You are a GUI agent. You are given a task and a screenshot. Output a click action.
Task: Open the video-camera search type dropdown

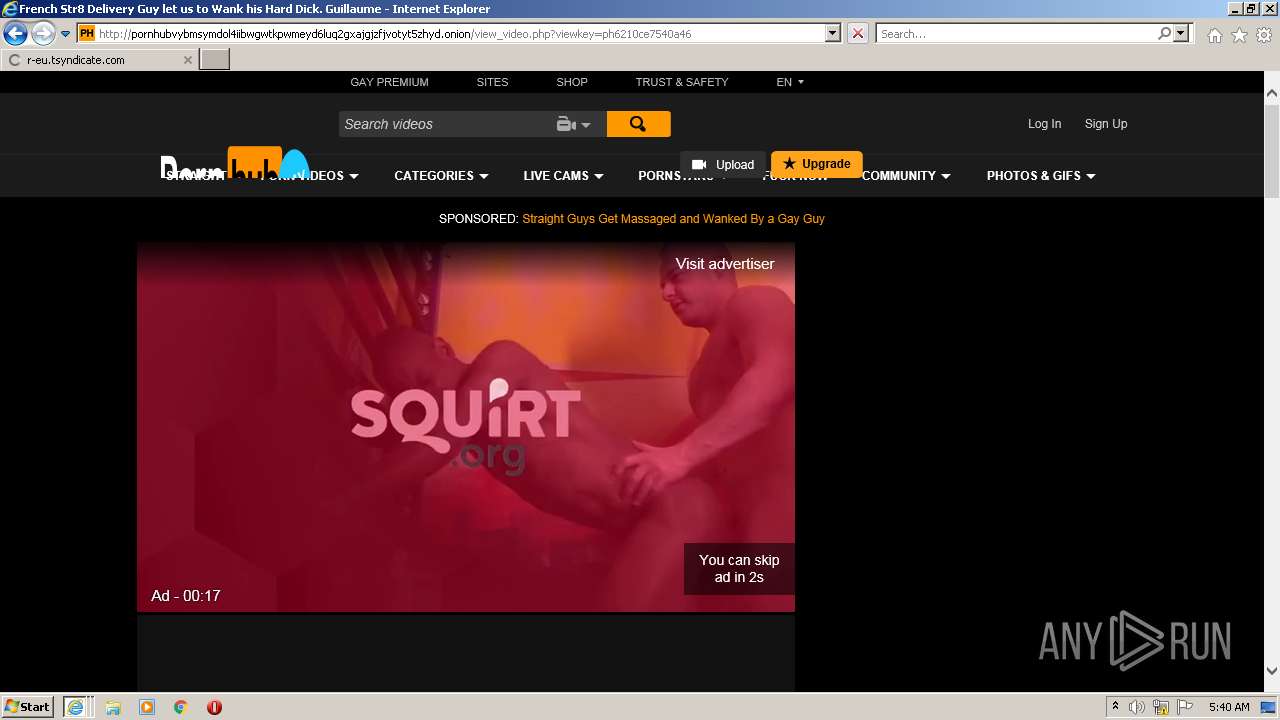(x=574, y=124)
